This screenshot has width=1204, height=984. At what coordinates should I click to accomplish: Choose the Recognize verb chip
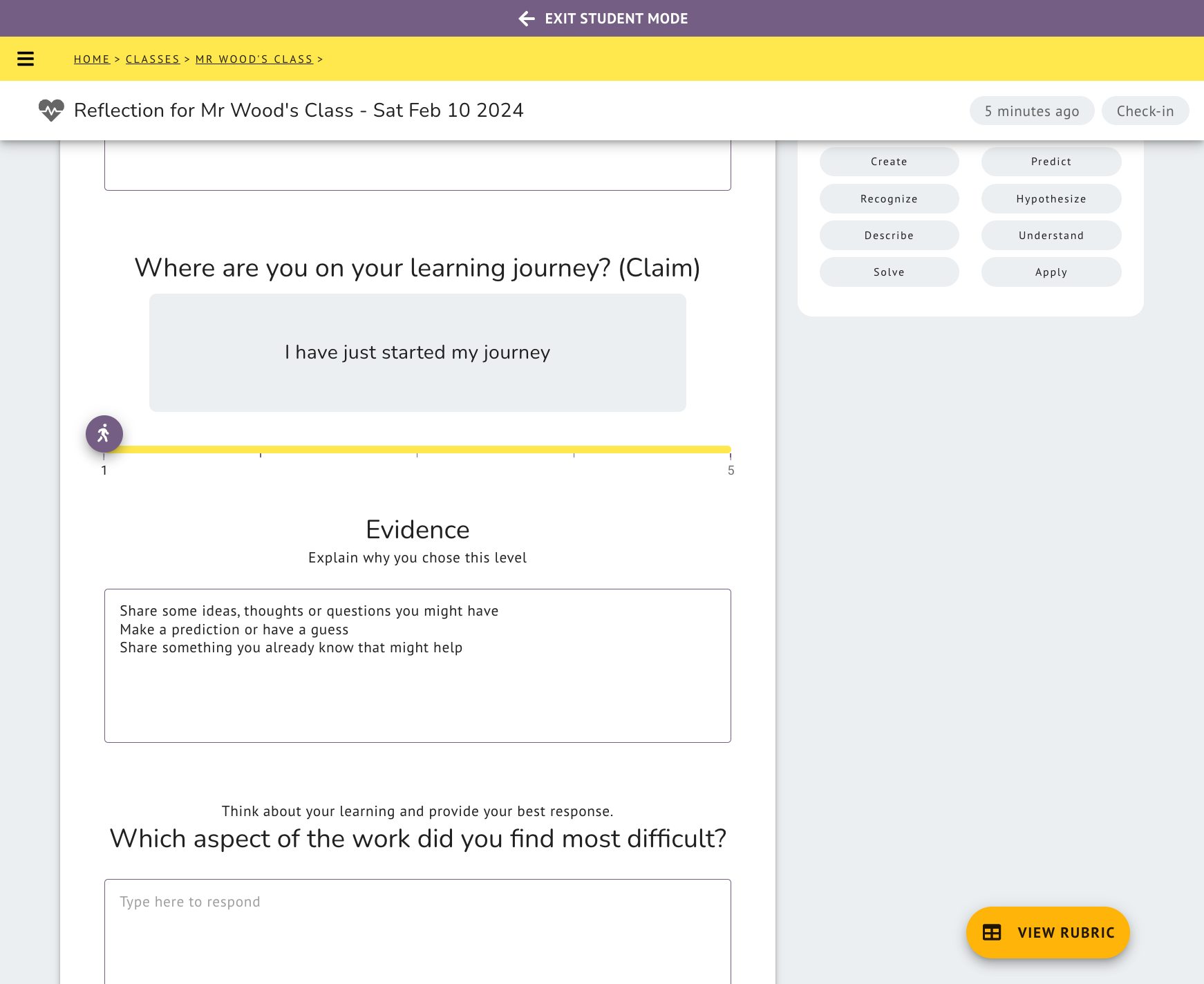click(890, 199)
